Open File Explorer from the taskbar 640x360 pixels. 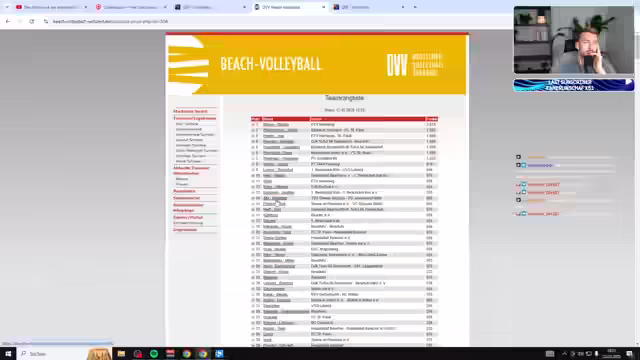121,353
